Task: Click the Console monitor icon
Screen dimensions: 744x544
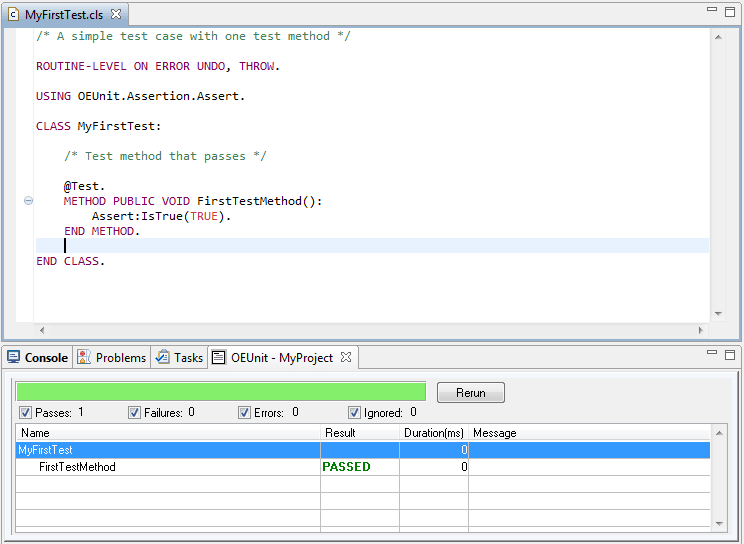Action: coord(13,357)
